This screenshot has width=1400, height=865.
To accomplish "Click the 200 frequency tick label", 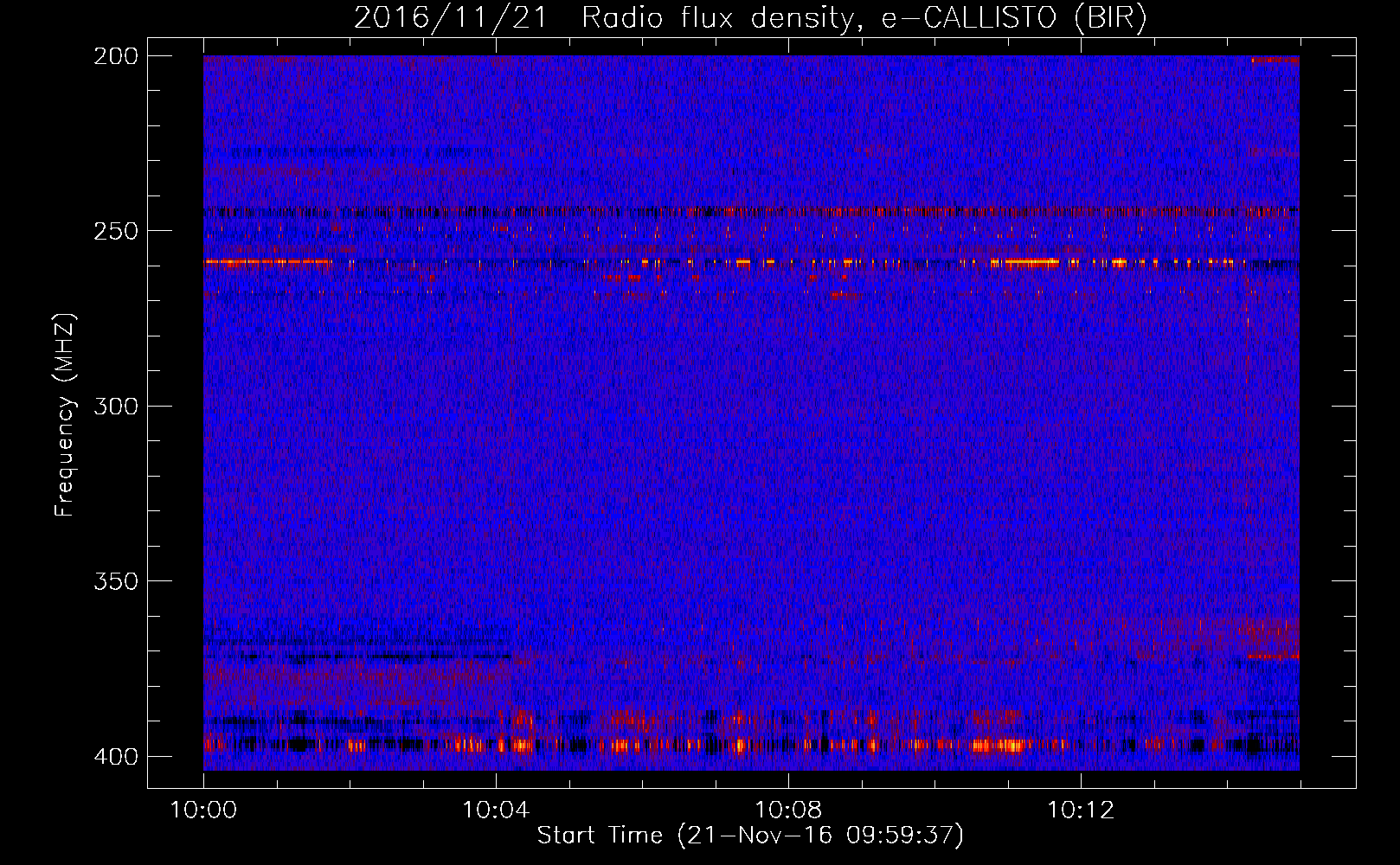I will [x=116, y=55].
